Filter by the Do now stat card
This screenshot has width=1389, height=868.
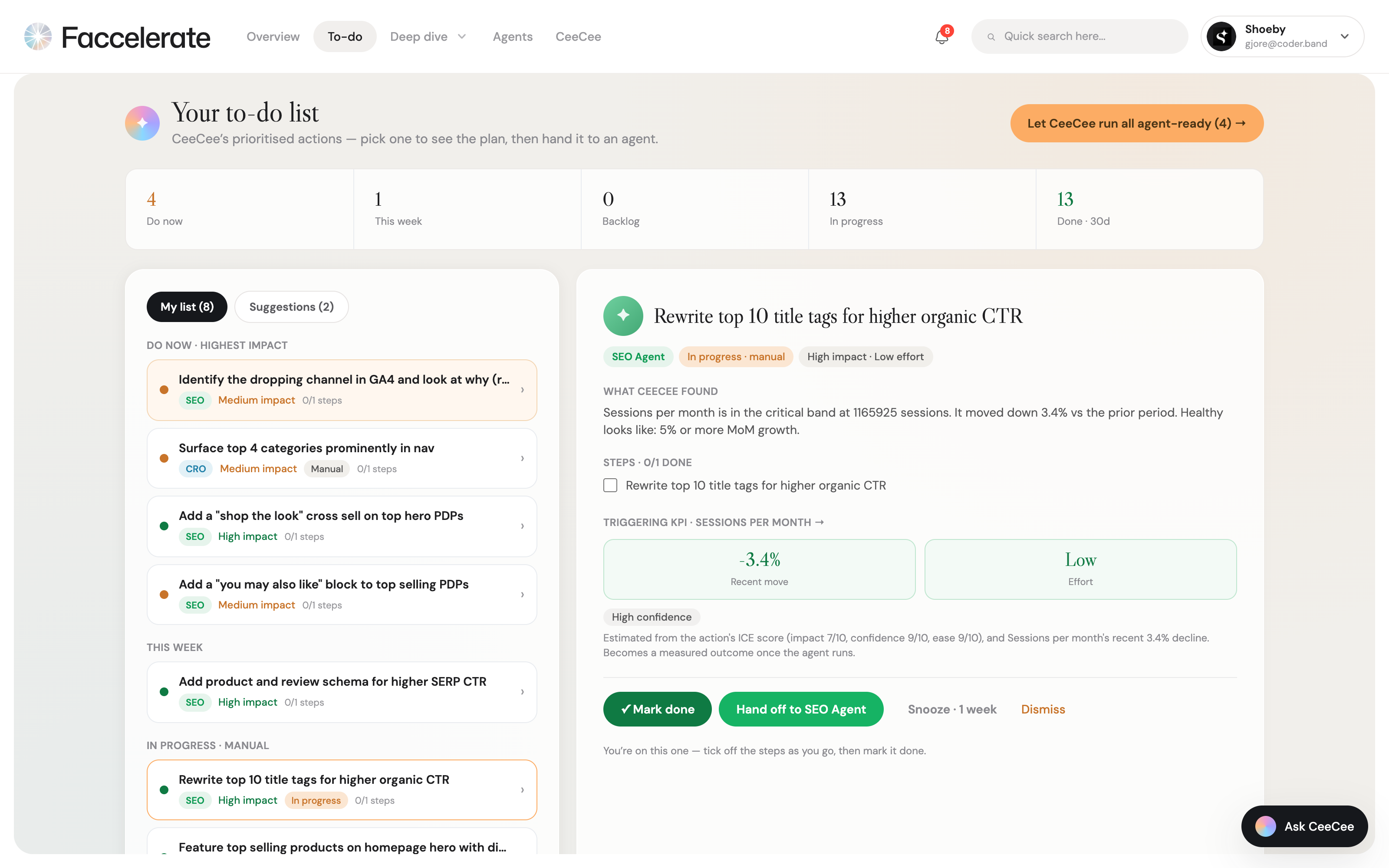239,209
